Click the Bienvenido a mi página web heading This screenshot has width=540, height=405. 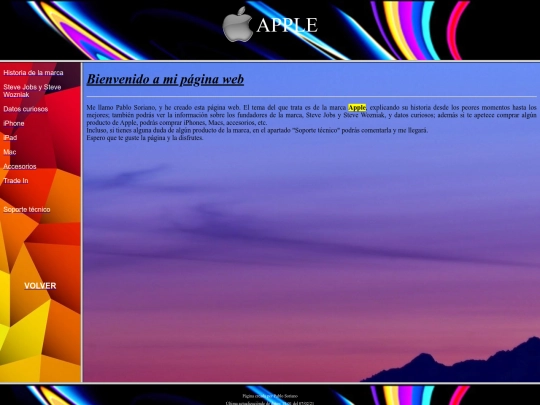[165, 79]
